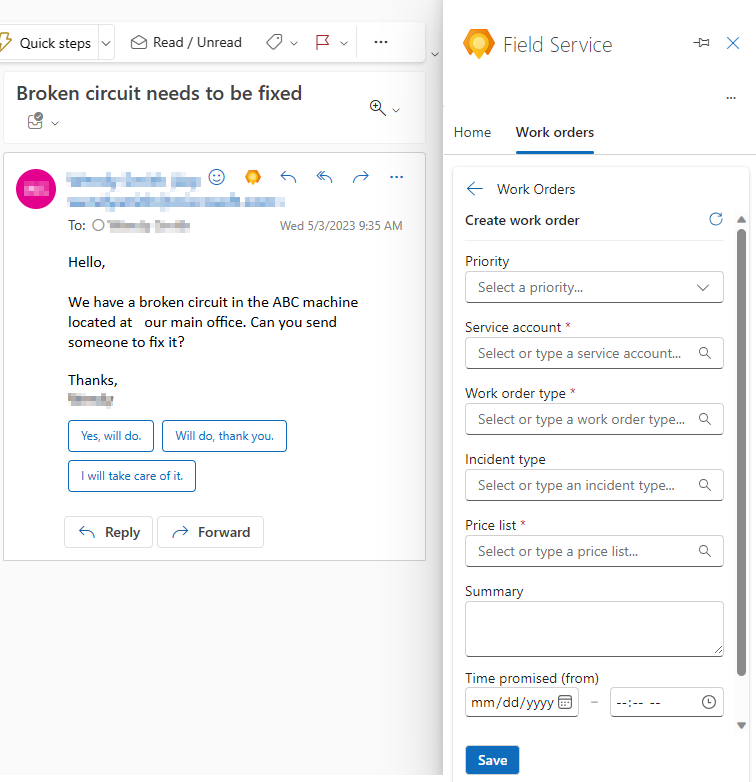The height and width of the screenshot is (782, 756).
Task: Click the Time promised time field
Action: pos(667,702)
